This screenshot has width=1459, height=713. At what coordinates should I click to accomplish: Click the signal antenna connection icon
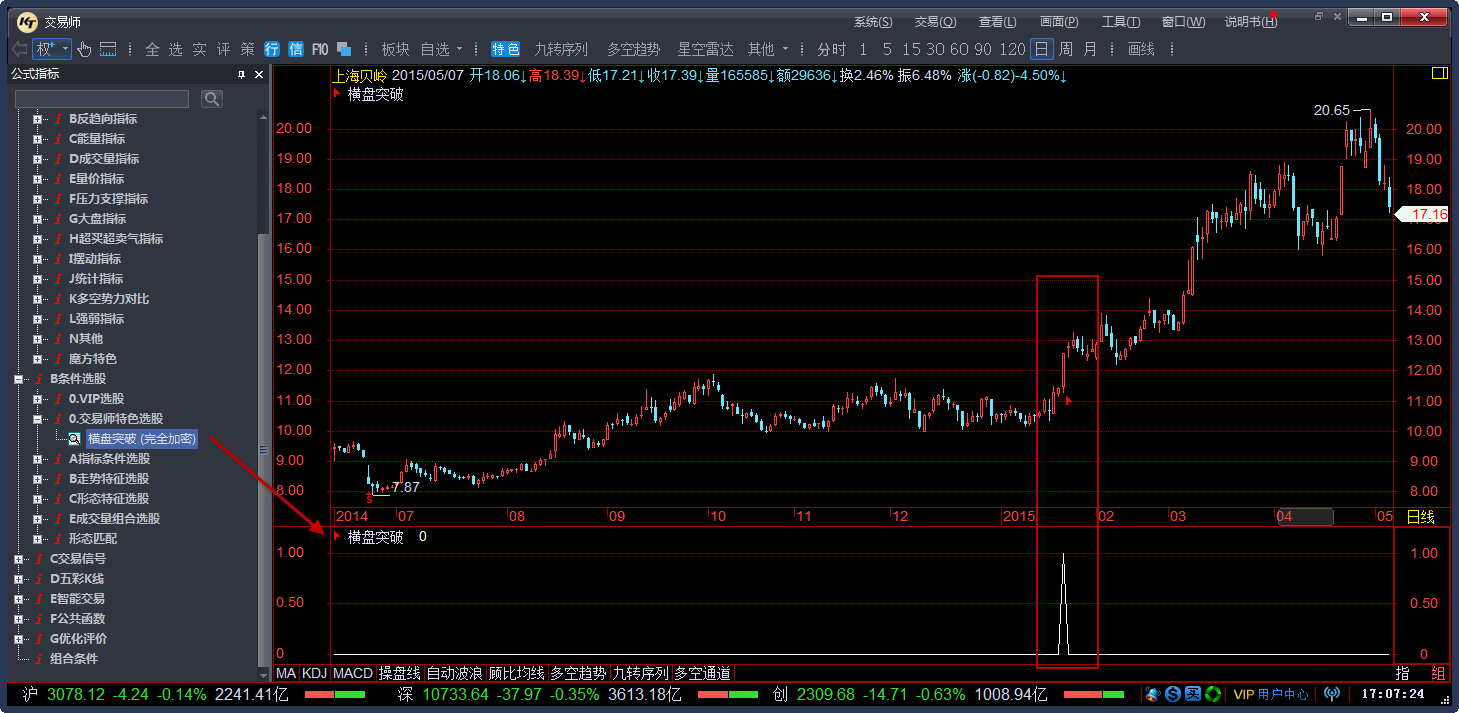tap(1331, 694)
